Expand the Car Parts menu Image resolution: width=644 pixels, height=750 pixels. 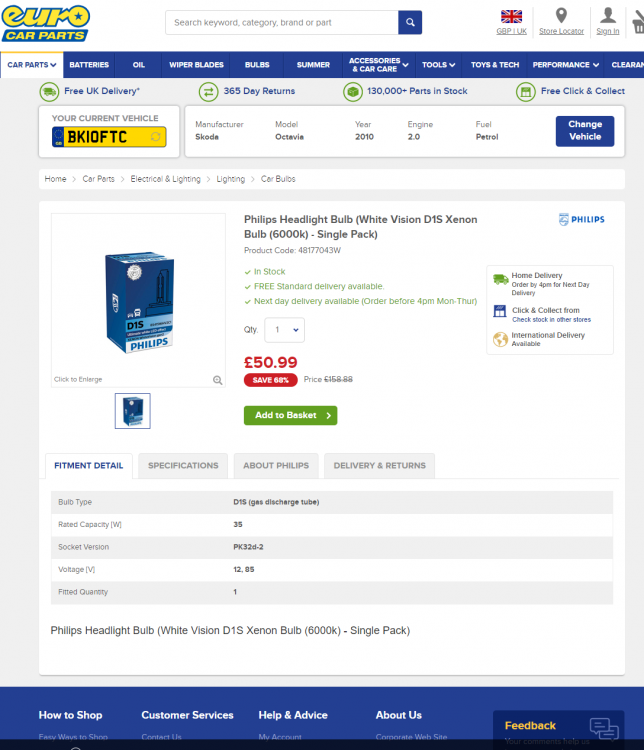coord(32,65)
